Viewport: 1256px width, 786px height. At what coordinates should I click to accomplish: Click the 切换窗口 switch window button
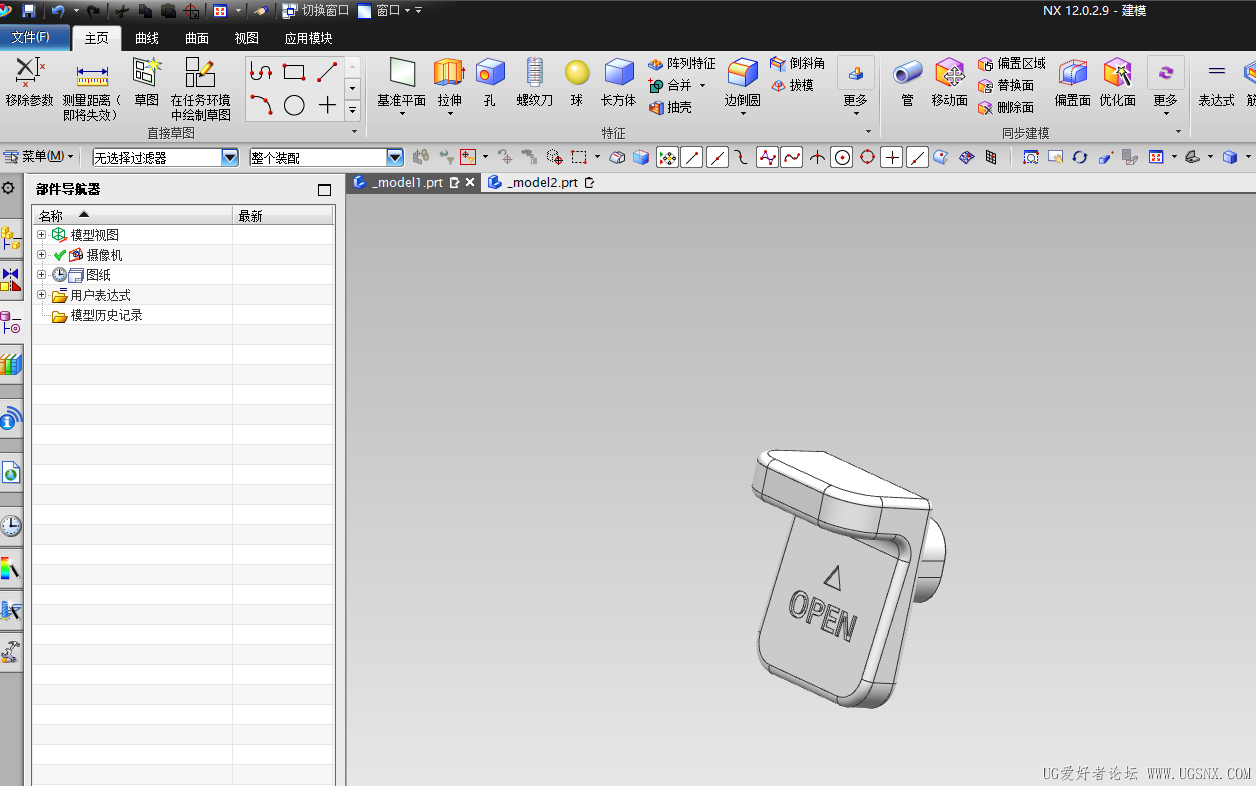coord(316,11)
